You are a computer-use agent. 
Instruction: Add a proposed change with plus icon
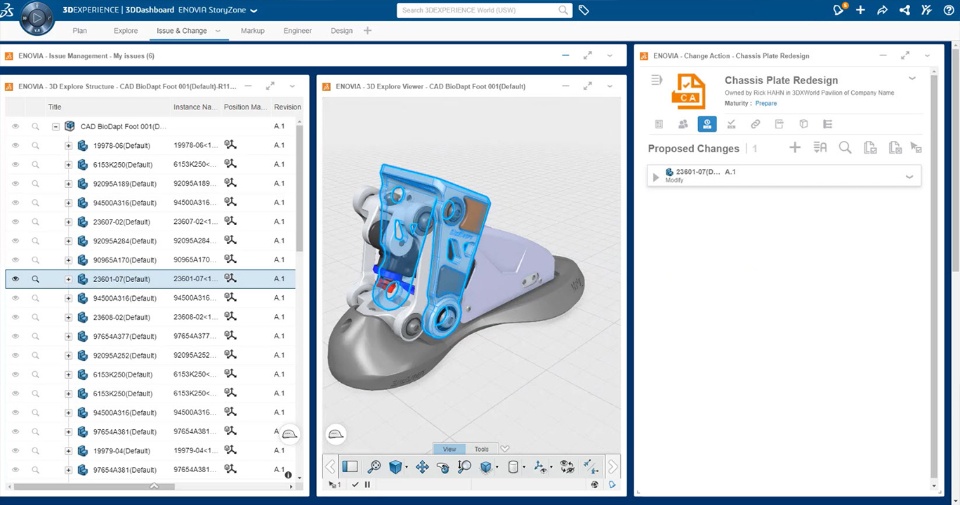[x=795, y=148]
